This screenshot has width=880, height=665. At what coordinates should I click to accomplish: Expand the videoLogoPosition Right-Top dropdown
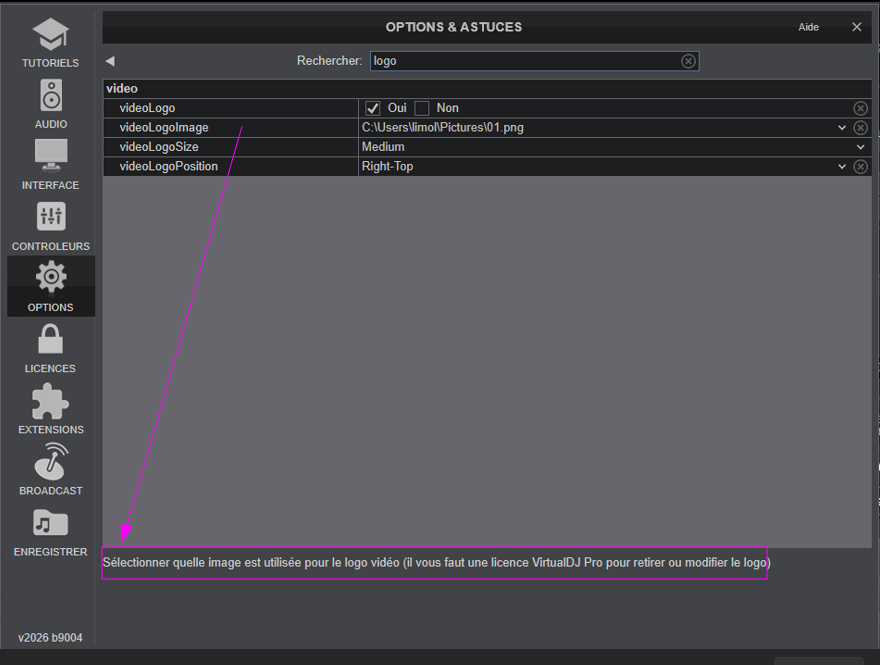(x=842, y=167)
